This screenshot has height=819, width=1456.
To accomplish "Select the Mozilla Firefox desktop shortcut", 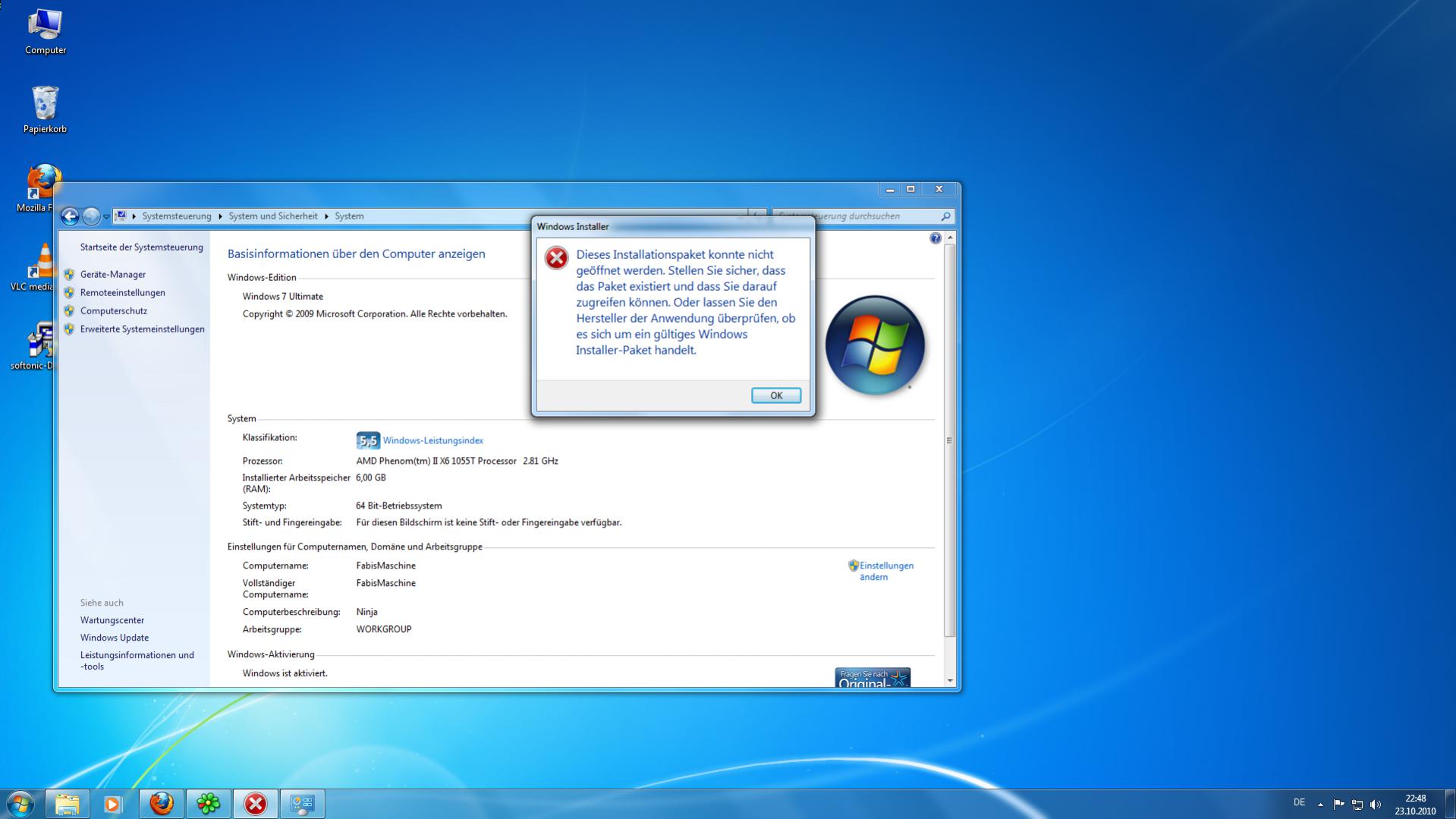I will (35, 188).
